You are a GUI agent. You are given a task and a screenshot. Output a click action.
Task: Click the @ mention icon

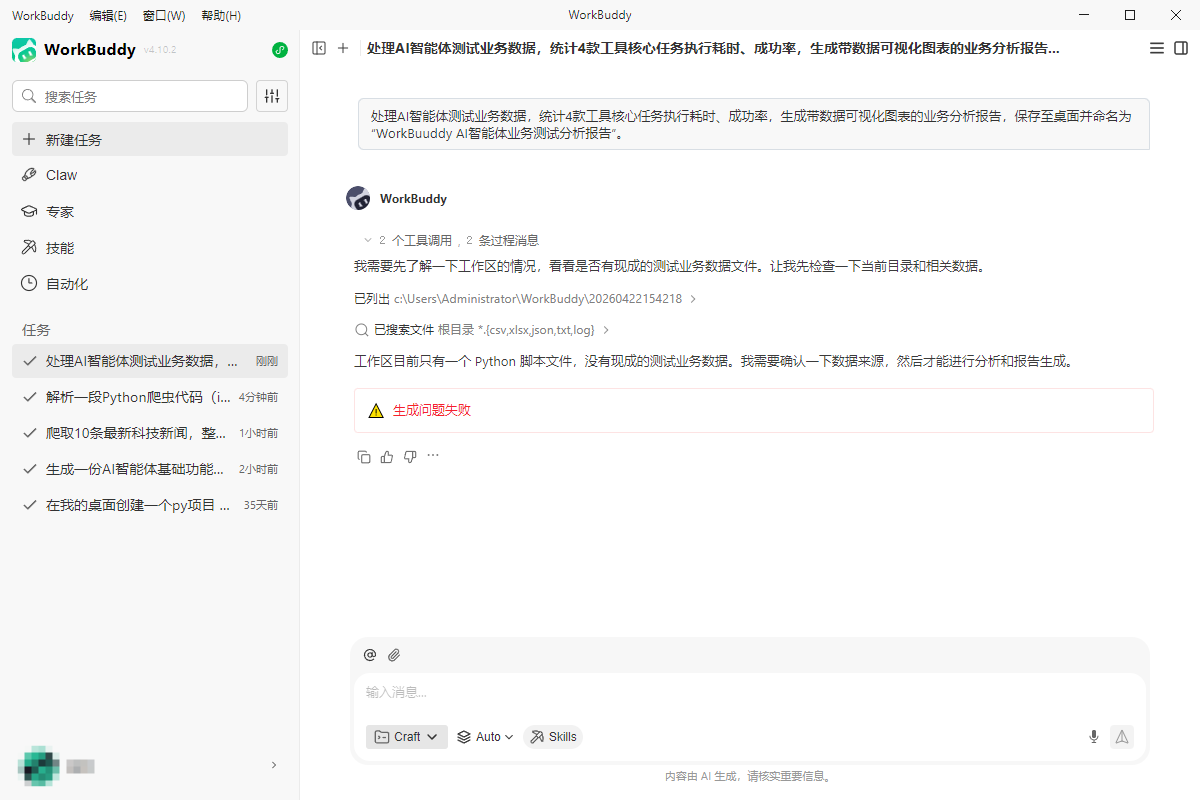click(370, 655)
